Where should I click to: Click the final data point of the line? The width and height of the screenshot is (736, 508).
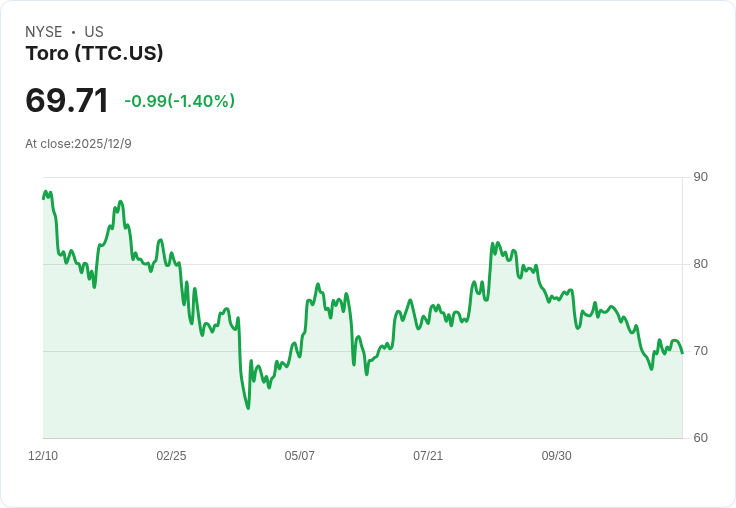682,353
